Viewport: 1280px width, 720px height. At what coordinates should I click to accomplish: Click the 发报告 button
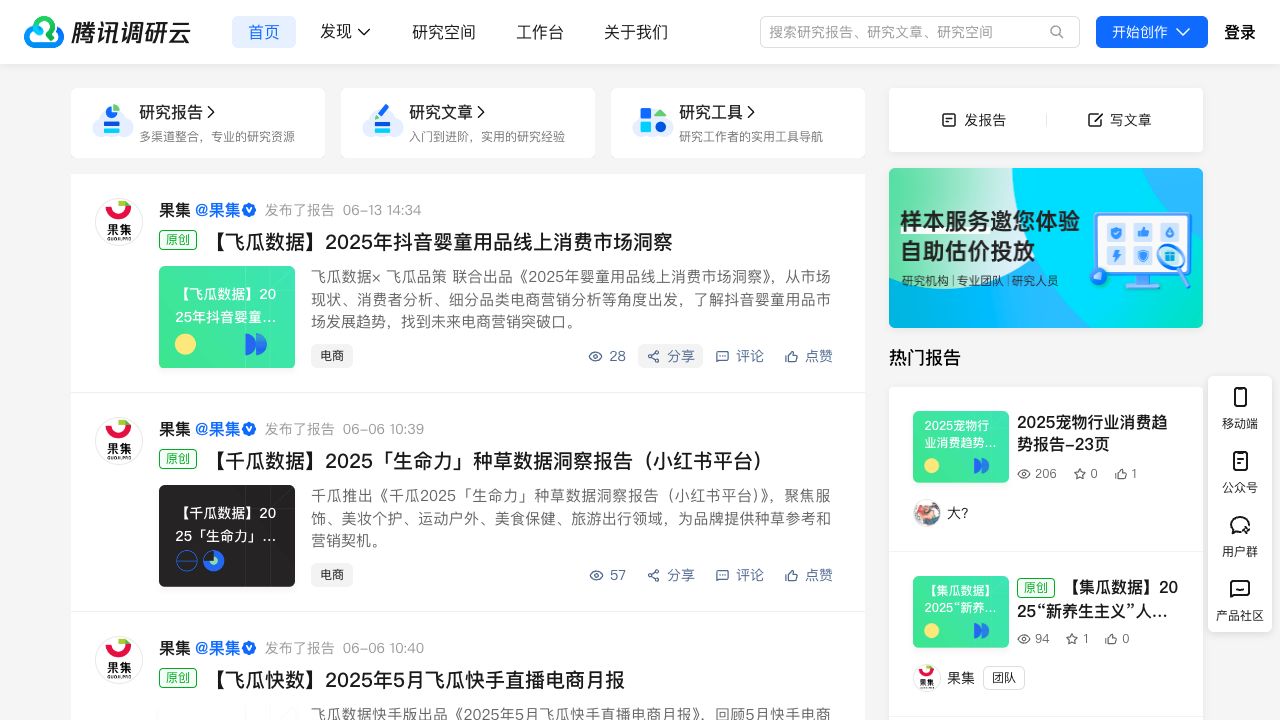974,120
